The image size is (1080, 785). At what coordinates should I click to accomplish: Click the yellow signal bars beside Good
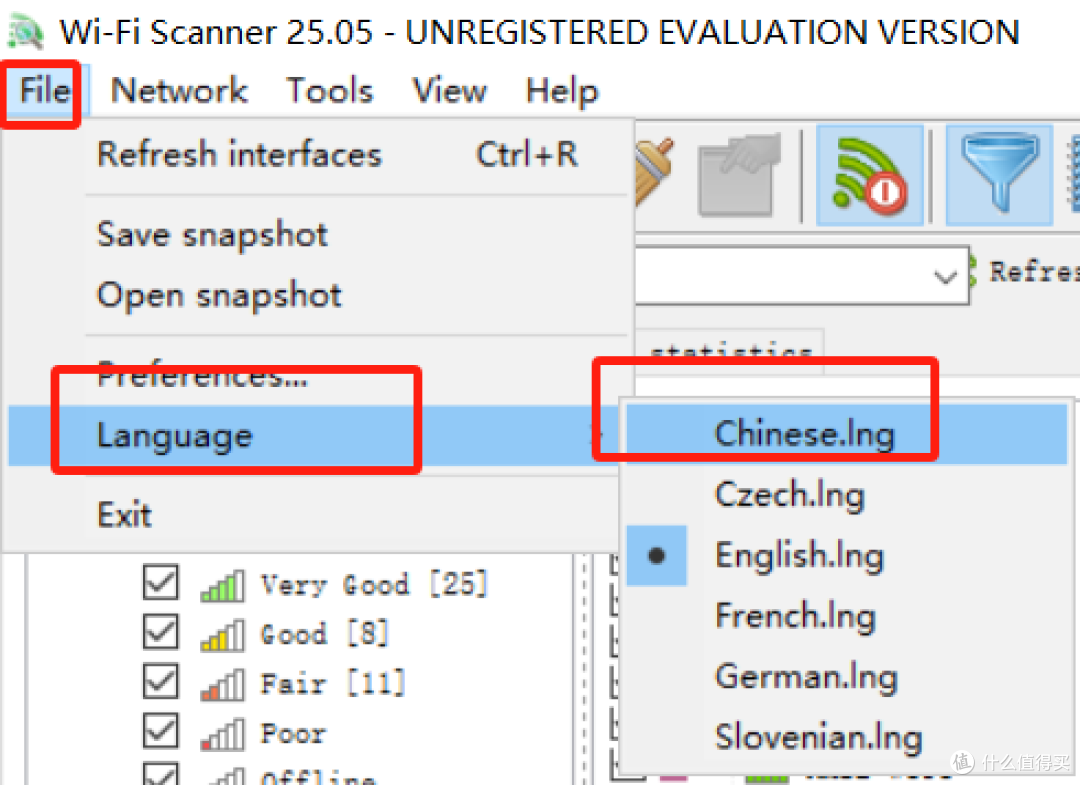(221, 634)
